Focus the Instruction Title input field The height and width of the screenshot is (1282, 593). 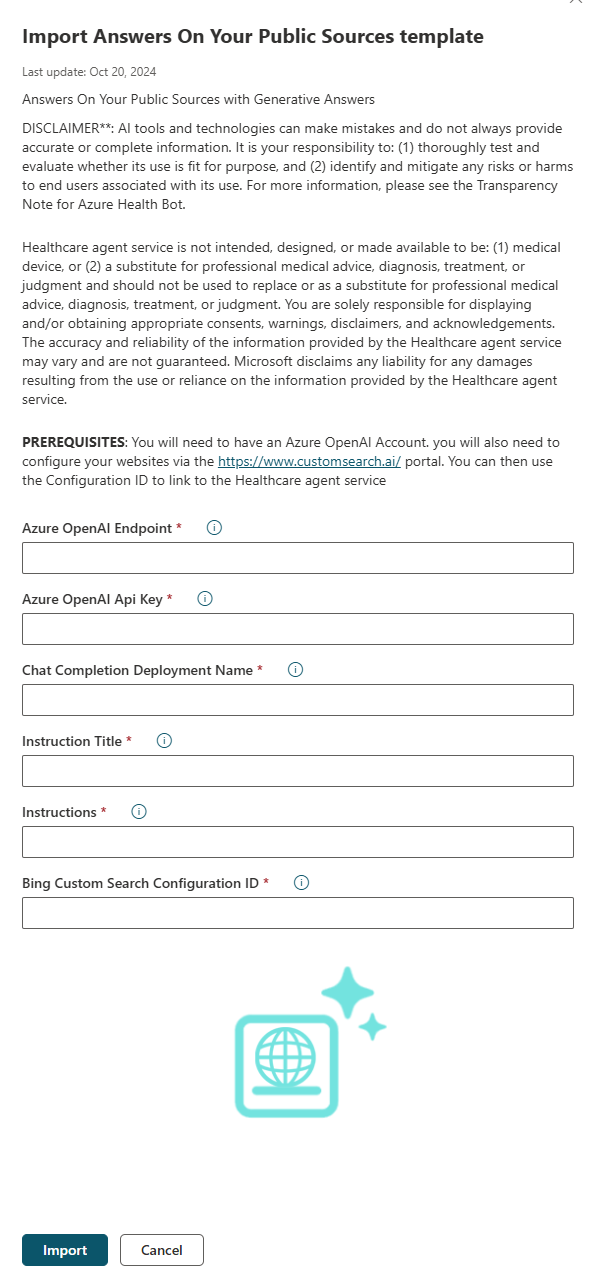point(296,770)
